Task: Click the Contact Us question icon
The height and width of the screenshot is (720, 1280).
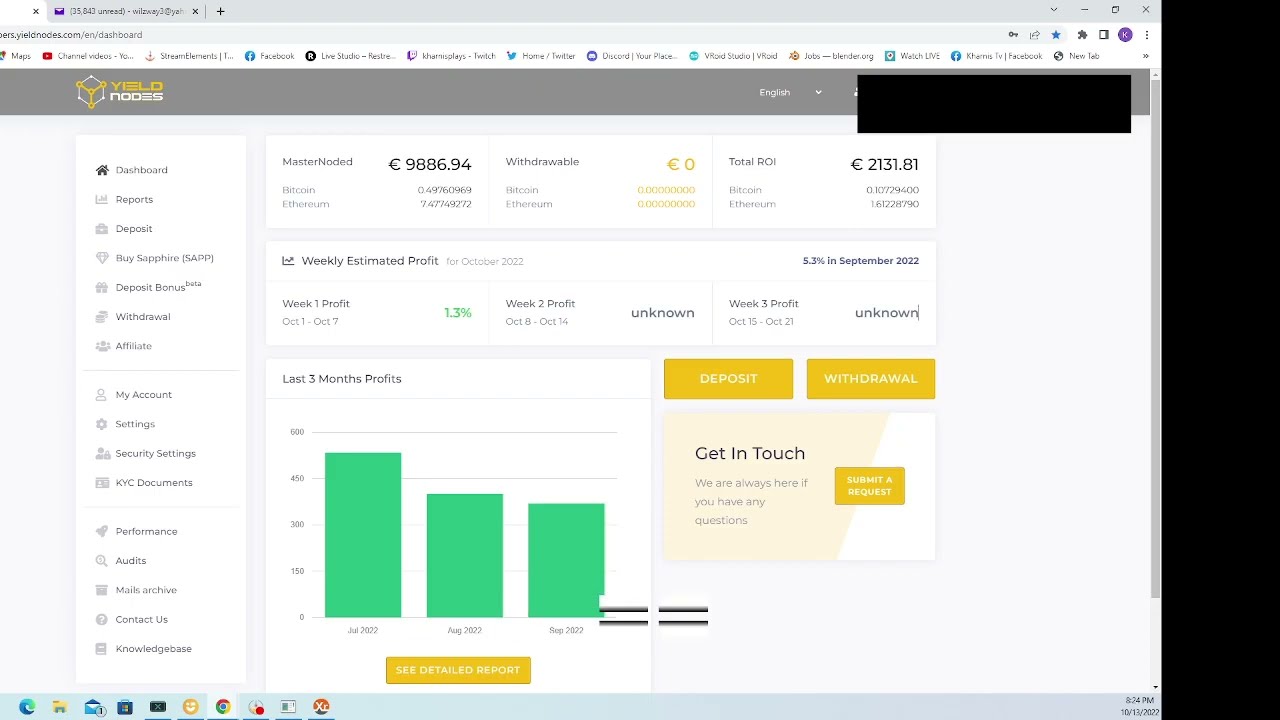Action: (x=102, y=619)
